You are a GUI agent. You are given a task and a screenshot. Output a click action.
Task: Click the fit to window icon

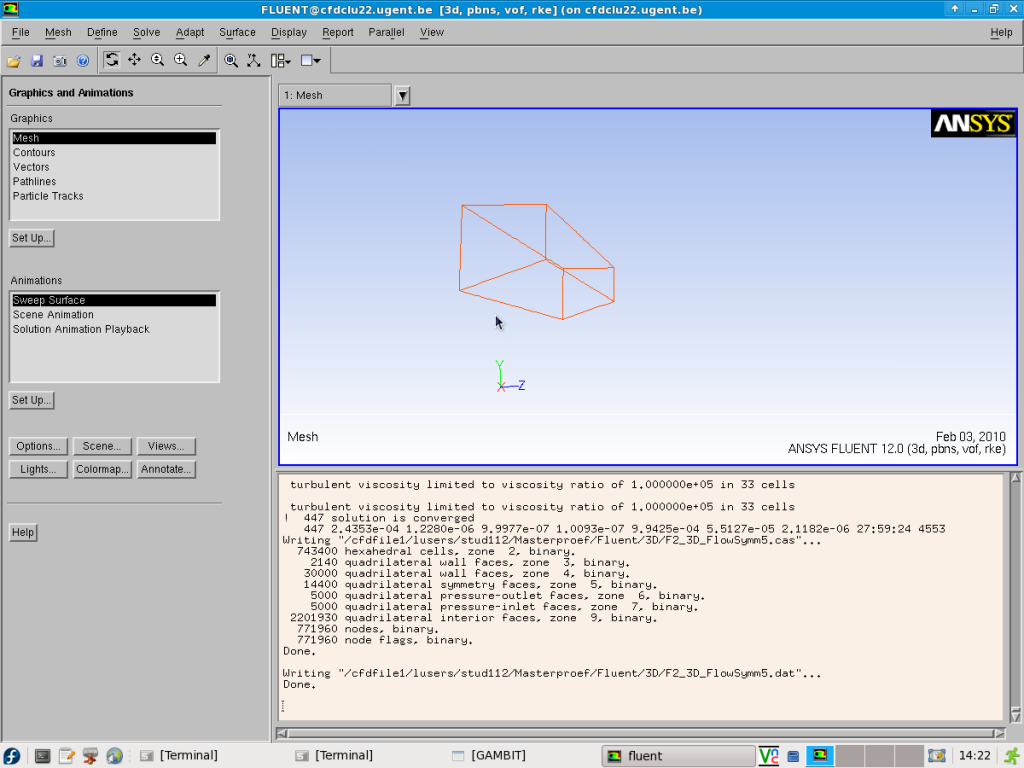[231, 61]
